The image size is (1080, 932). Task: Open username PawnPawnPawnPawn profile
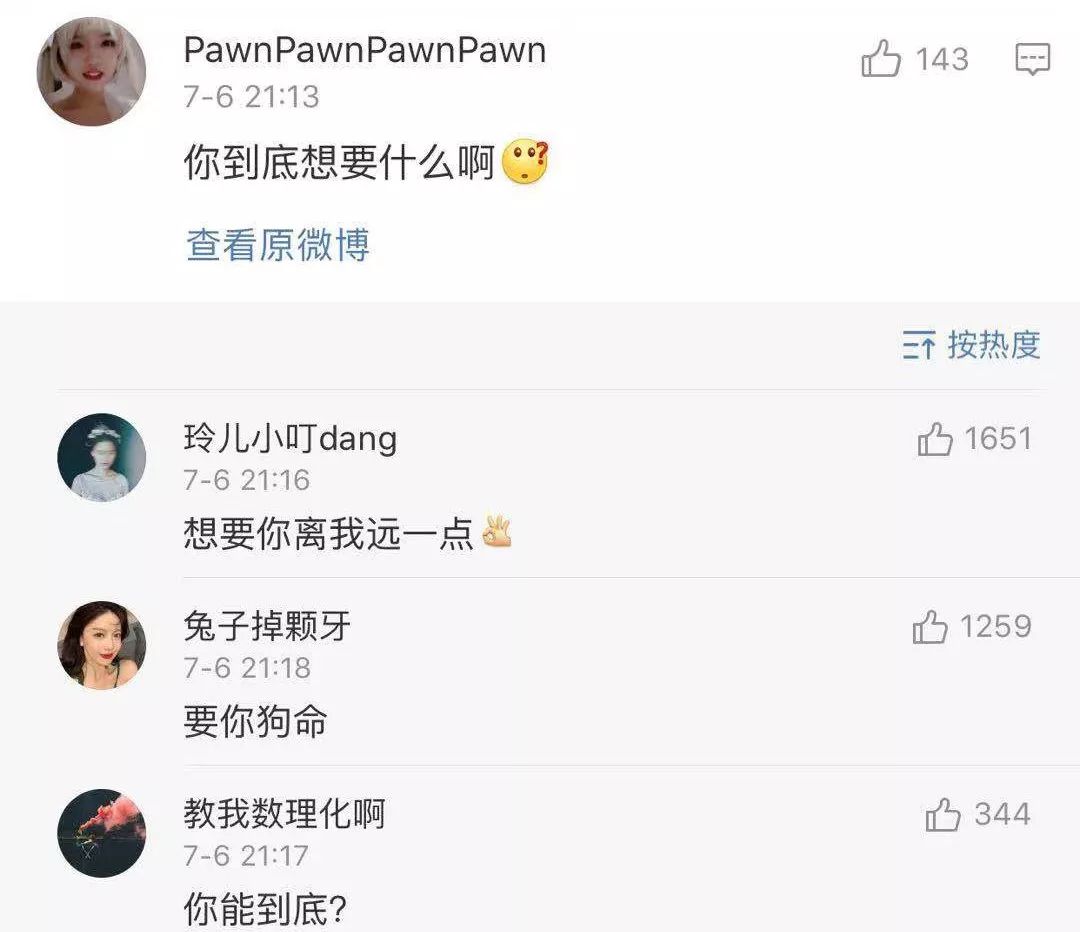pyautogui.click(x=365, y=51)
